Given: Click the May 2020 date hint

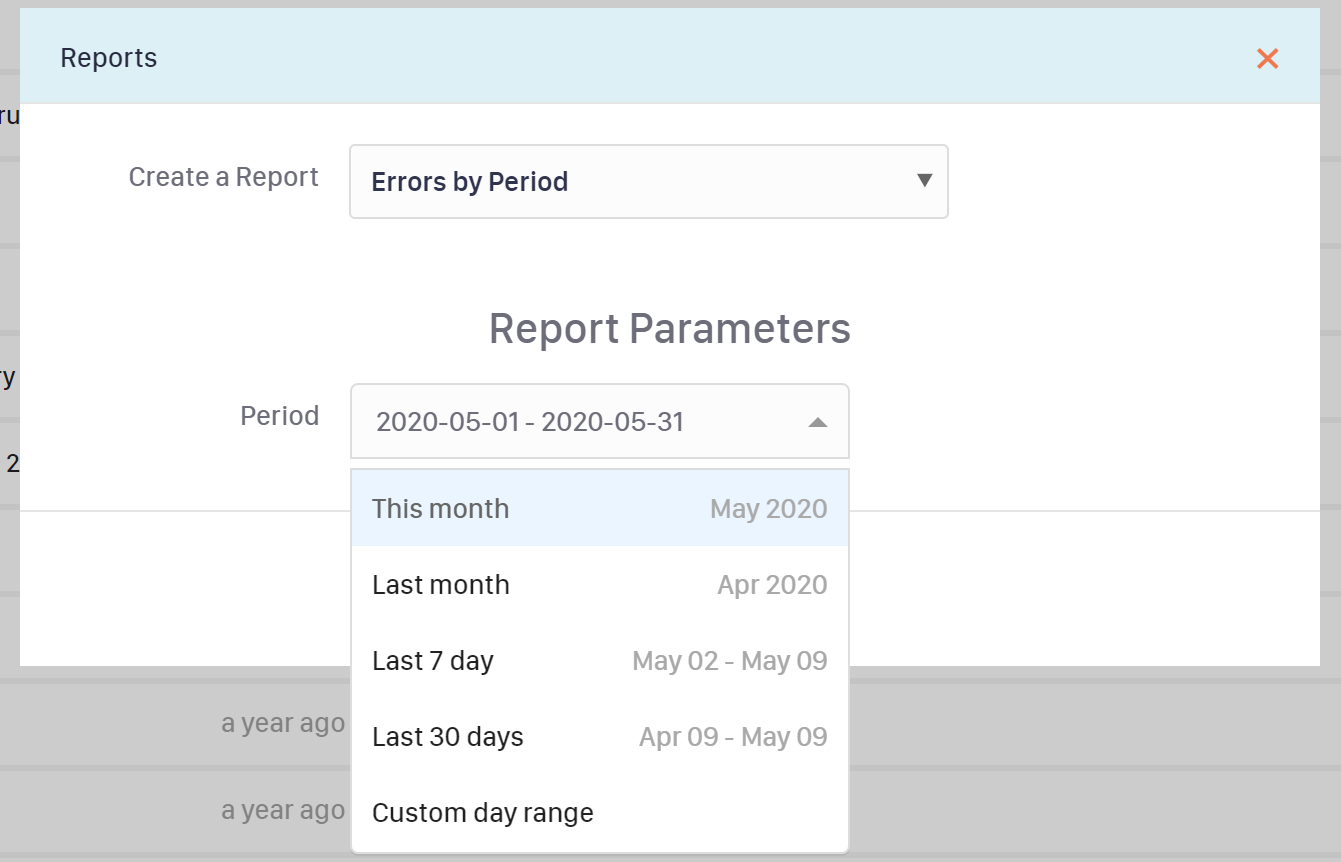Looking at the screenshot, I should tap(768, 509).
